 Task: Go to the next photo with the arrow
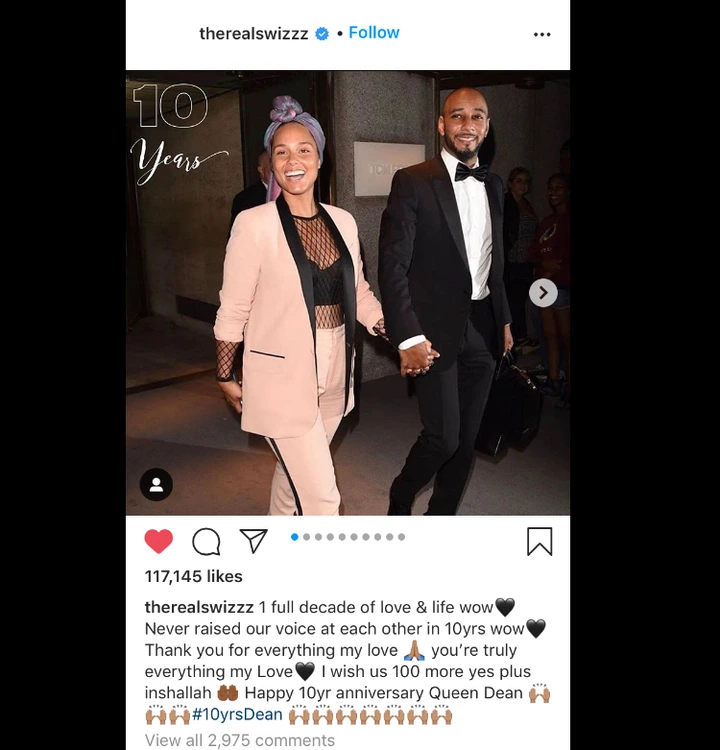(543, 293)
